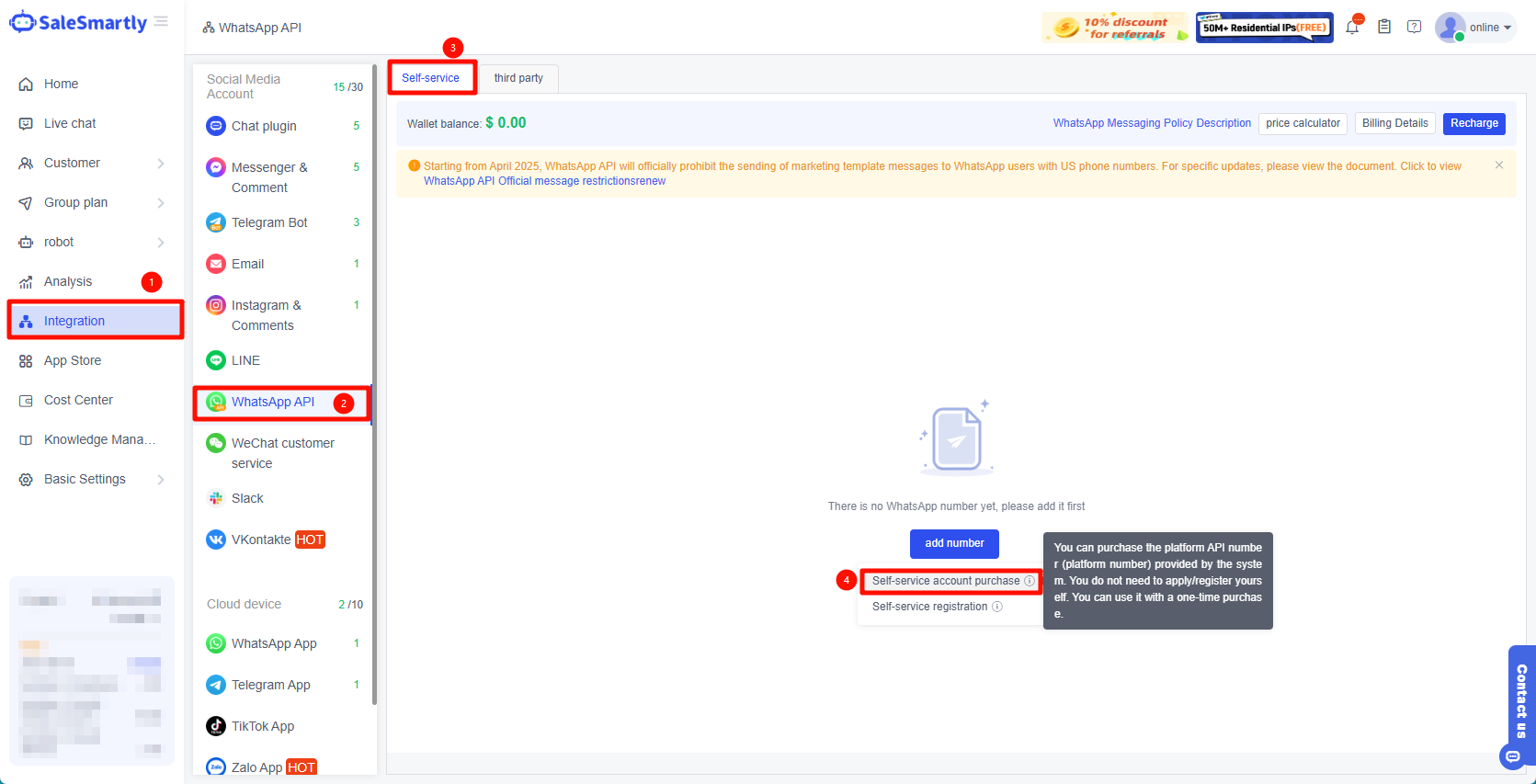1536x784 pixels.
Task: Click the channel list vertical scrollbar
Action: (374, 384)
